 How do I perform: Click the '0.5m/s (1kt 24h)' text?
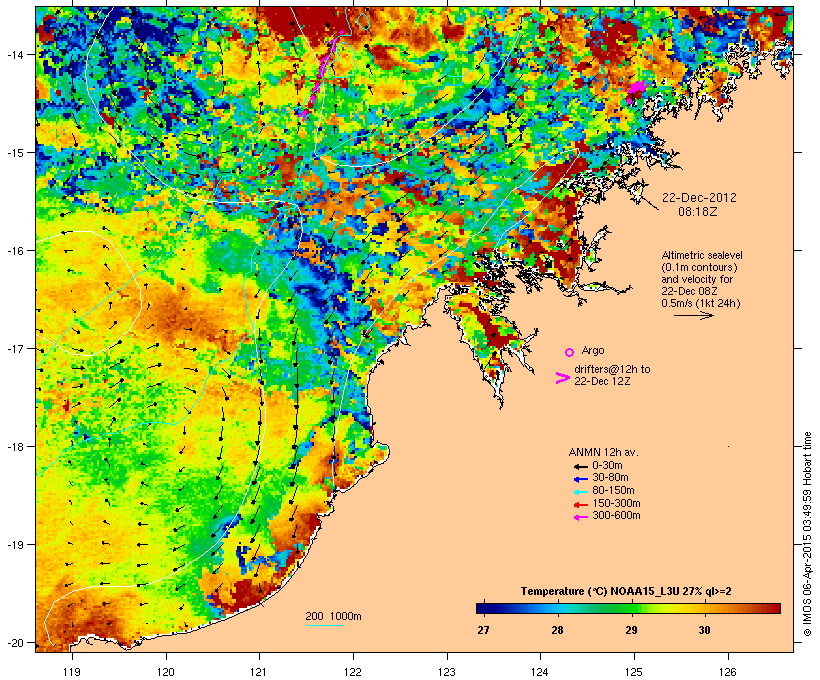[x=701, y=303]
